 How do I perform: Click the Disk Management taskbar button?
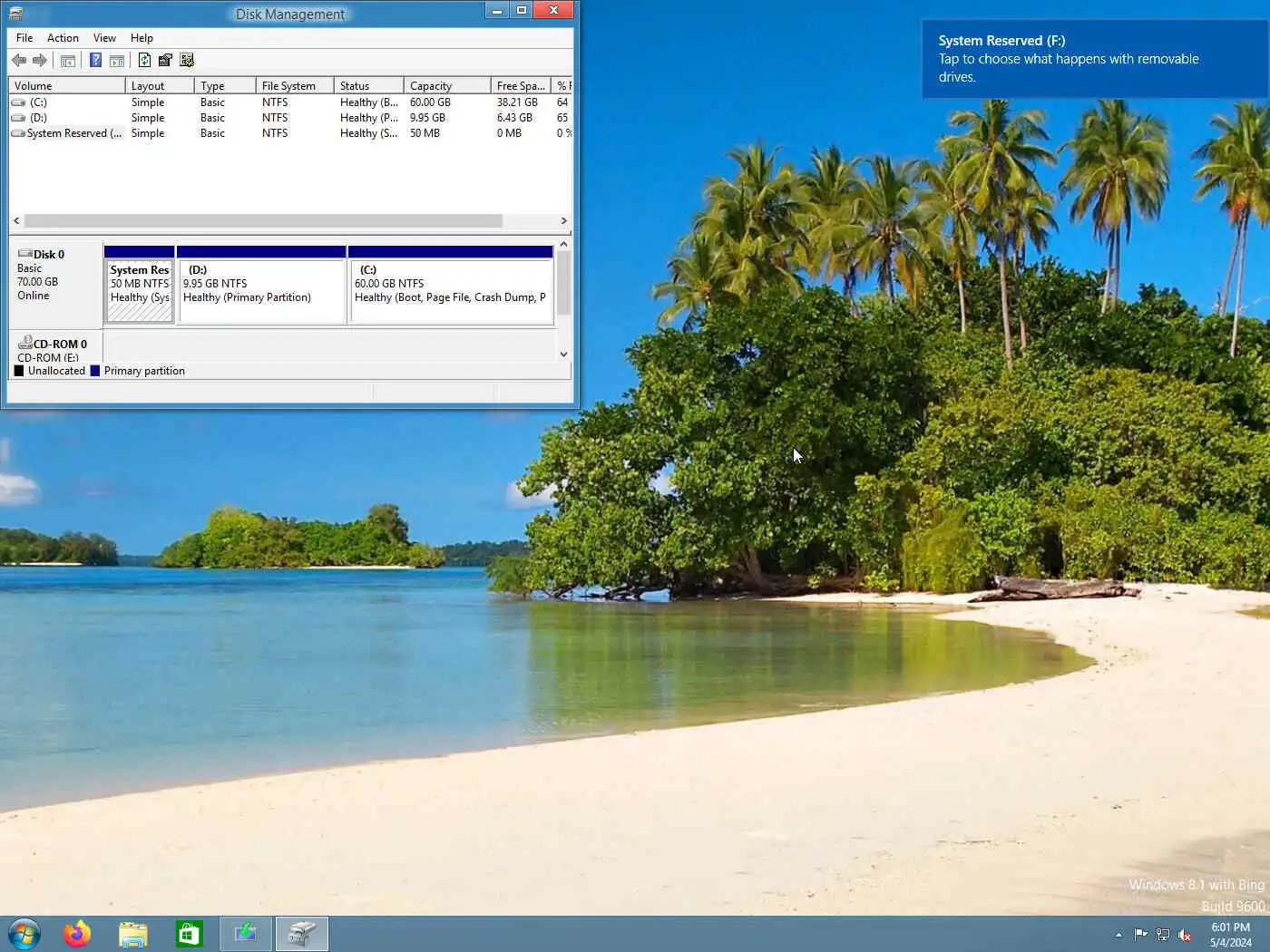click(x=302, y=934)
